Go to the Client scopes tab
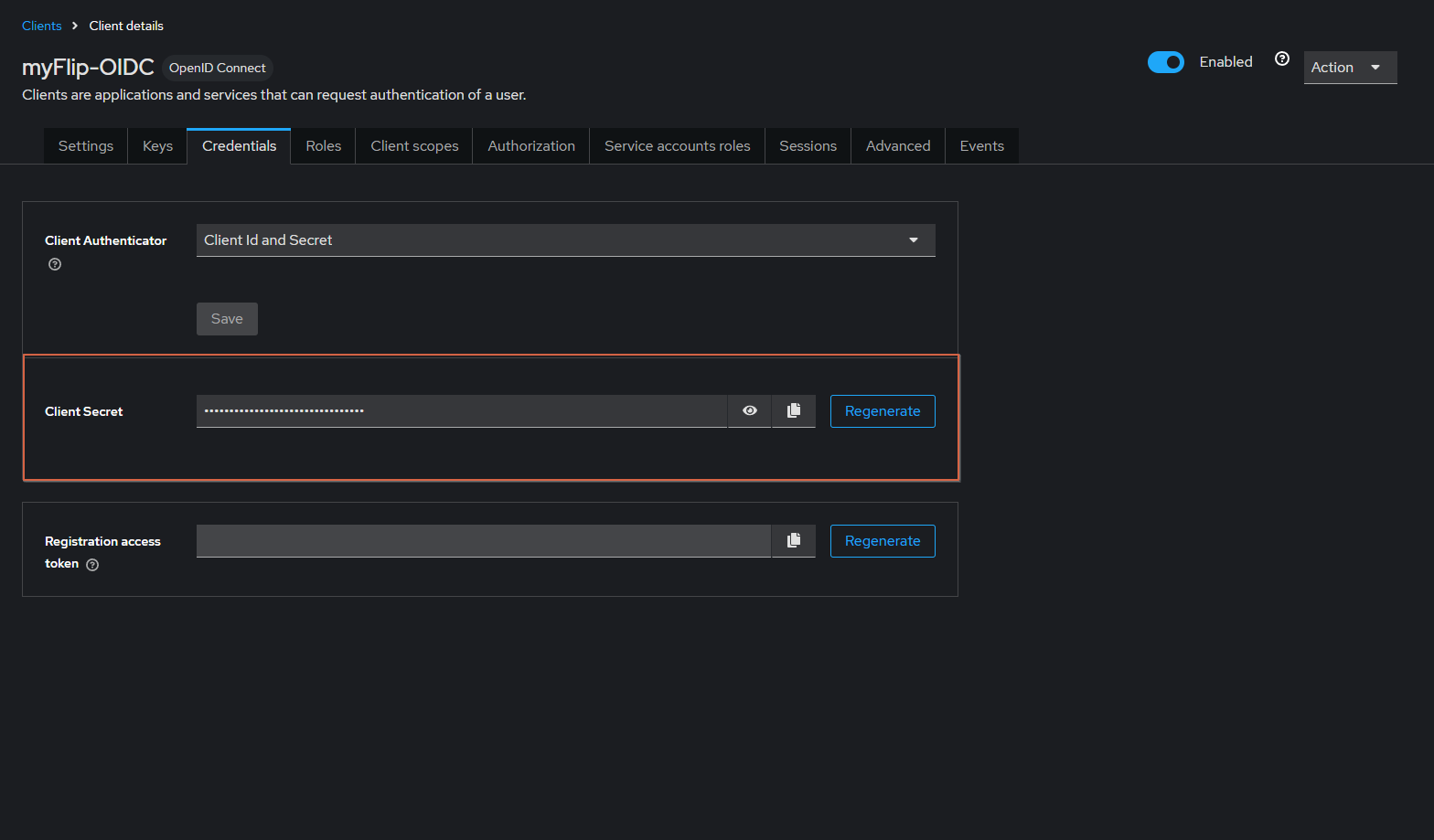 pos(414,146)
